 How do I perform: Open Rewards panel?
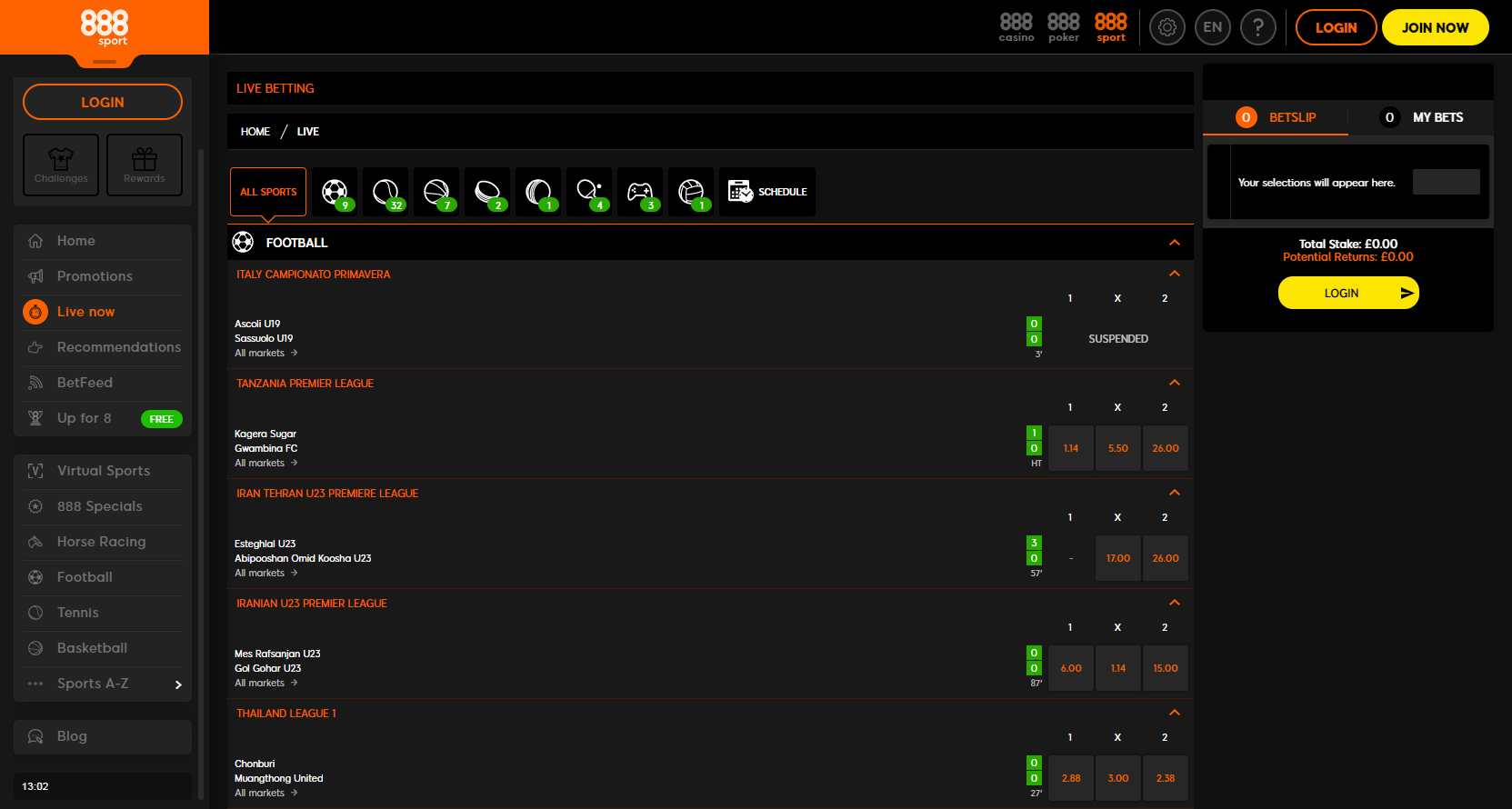[145, 165]
